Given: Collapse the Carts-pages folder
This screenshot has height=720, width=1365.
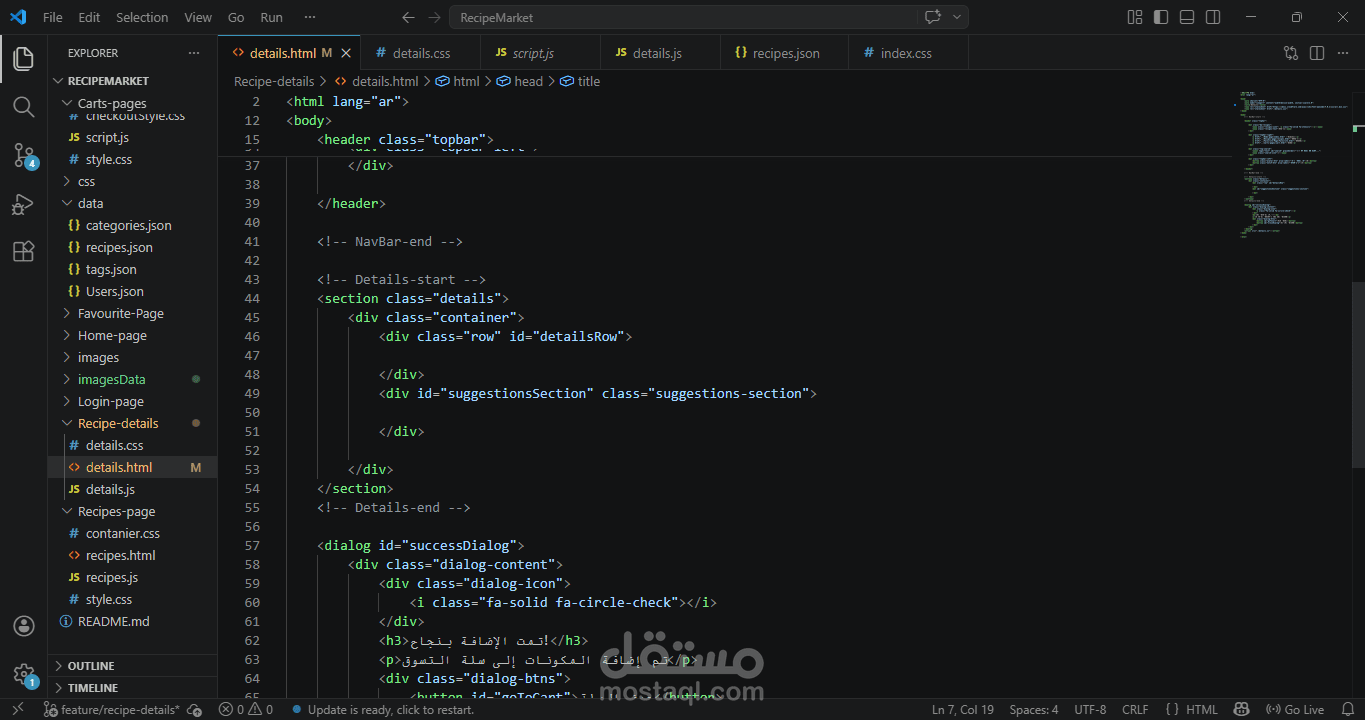Looking at the screenshot, I should [132, 103].
